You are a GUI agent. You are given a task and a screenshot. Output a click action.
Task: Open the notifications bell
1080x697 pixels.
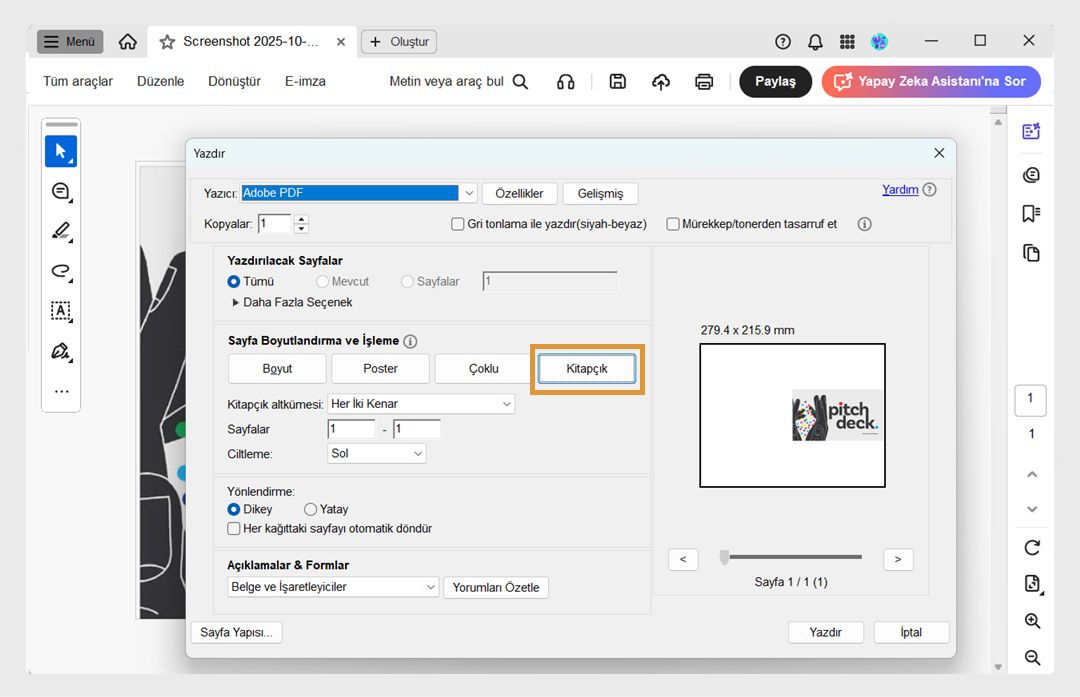(815, 42)
